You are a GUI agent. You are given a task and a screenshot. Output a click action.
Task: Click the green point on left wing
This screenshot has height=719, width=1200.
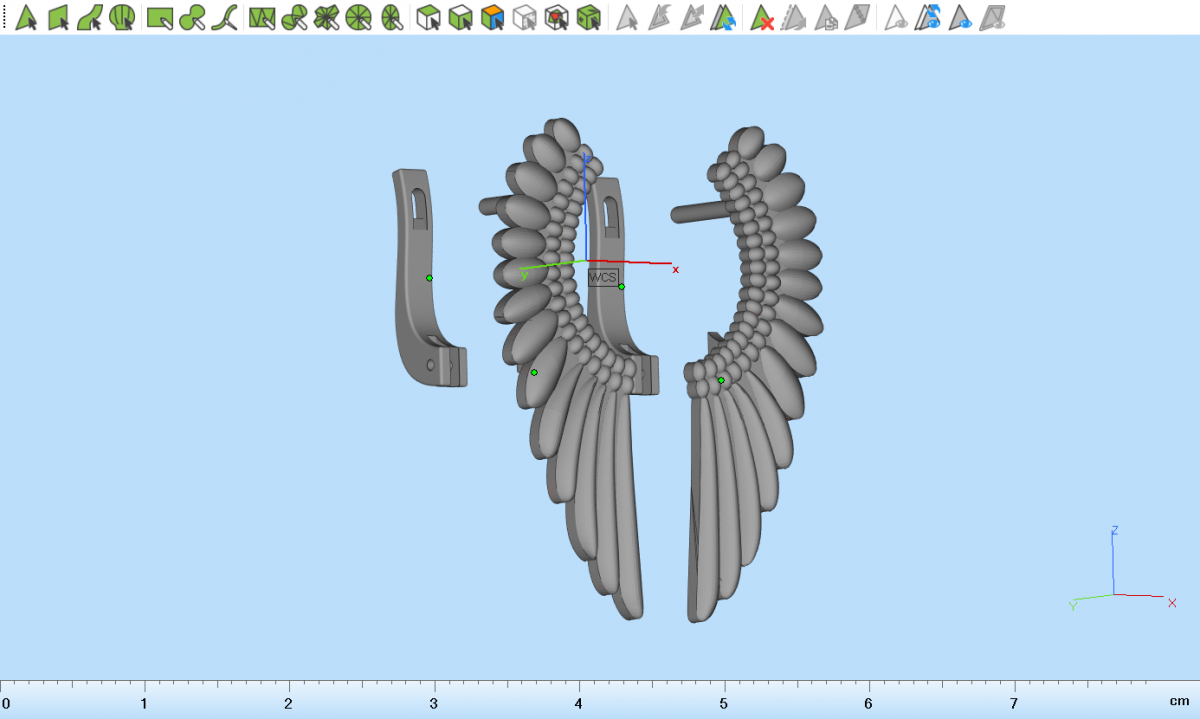coord(534,372)
